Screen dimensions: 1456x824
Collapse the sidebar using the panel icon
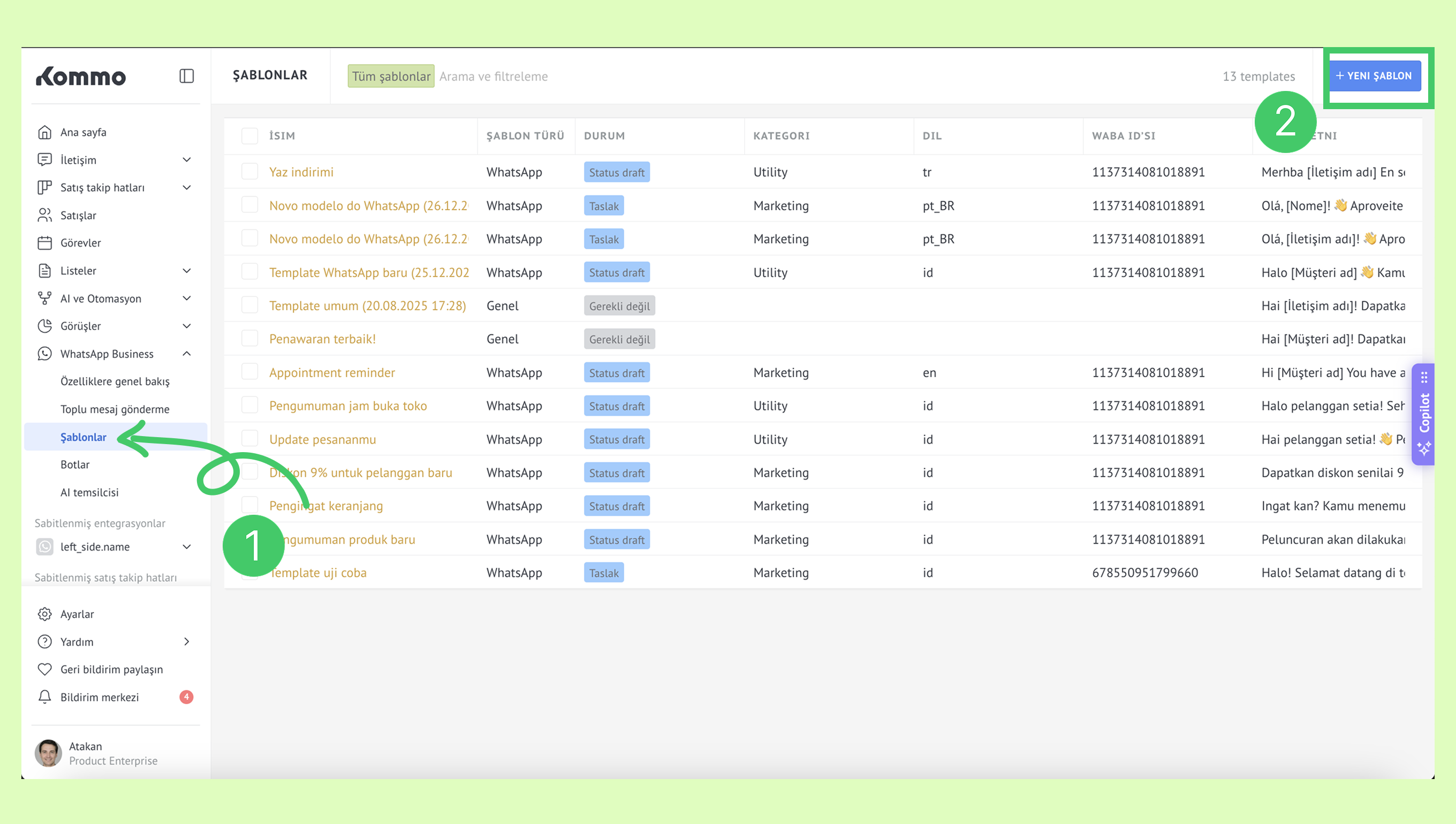(x=186, y=76)
